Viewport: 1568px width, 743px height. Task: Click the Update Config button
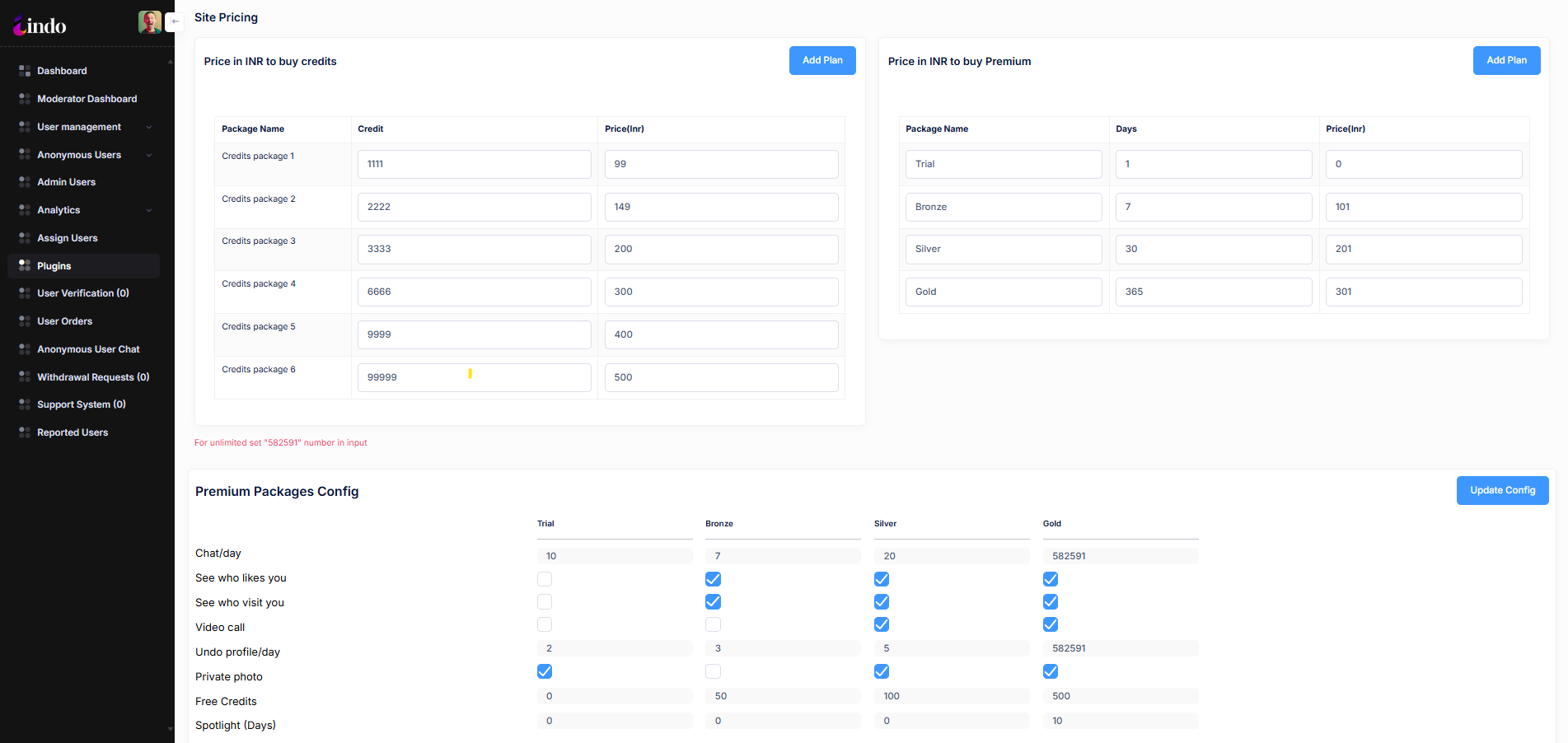coord(1502,490)
